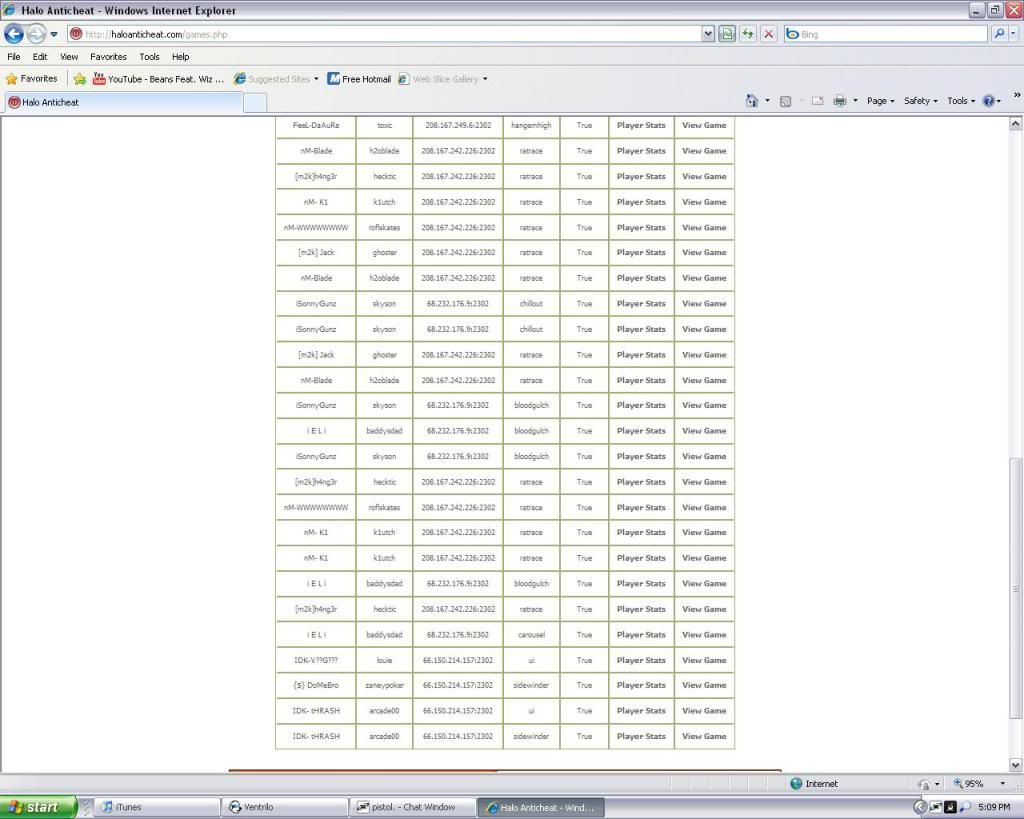Click the Compatibility View icon

pyautogui.click(x=727, y=34)
